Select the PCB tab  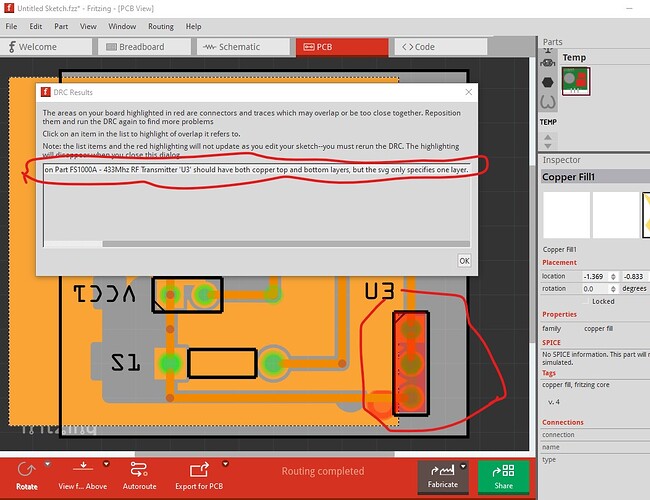pyautogui.click(x=342, y=47)
